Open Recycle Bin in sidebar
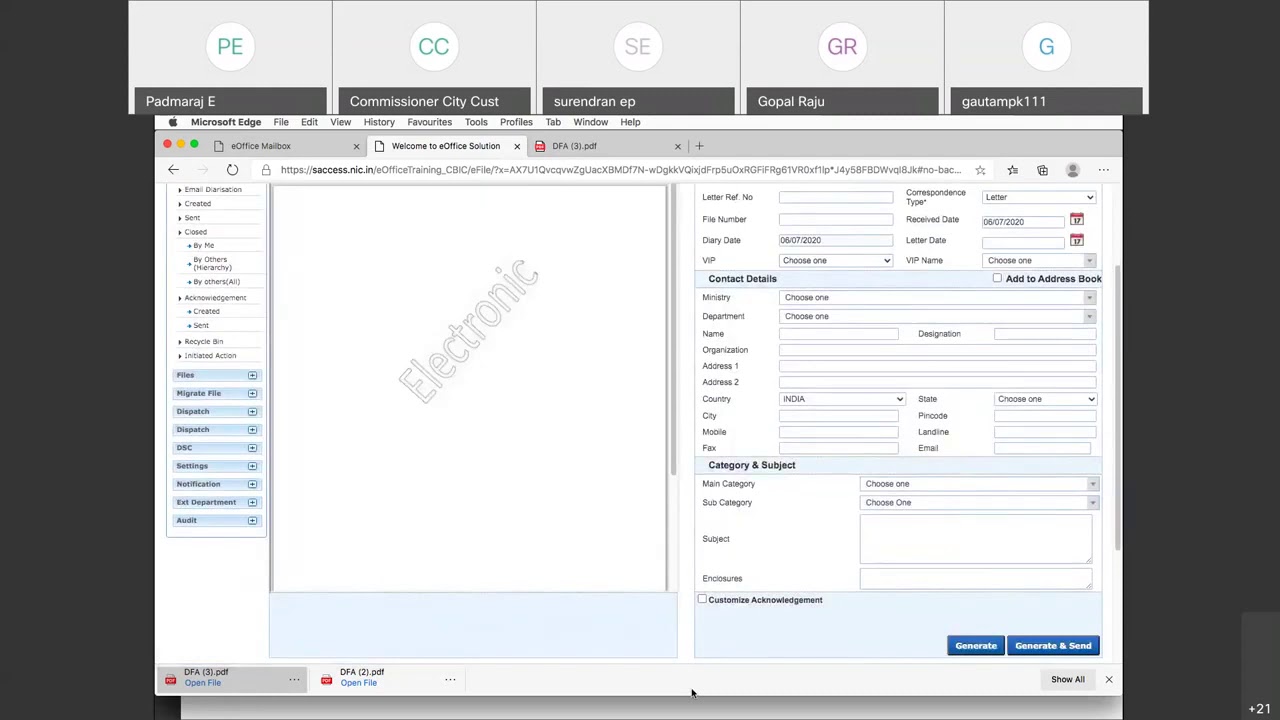The height and width of the screenshot is (720, 1280). [x=204, y=341]
